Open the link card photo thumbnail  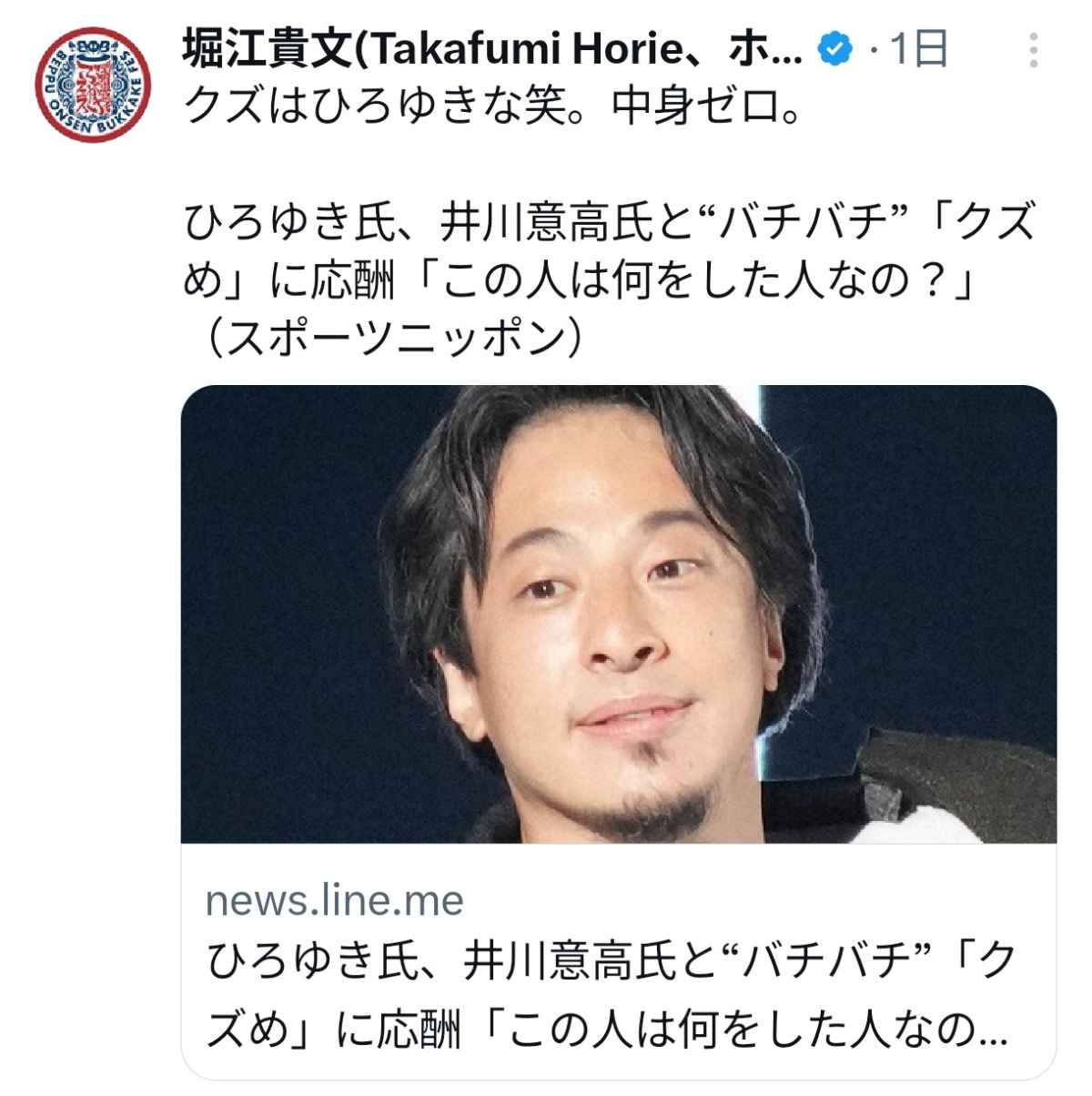click(619, 614)
